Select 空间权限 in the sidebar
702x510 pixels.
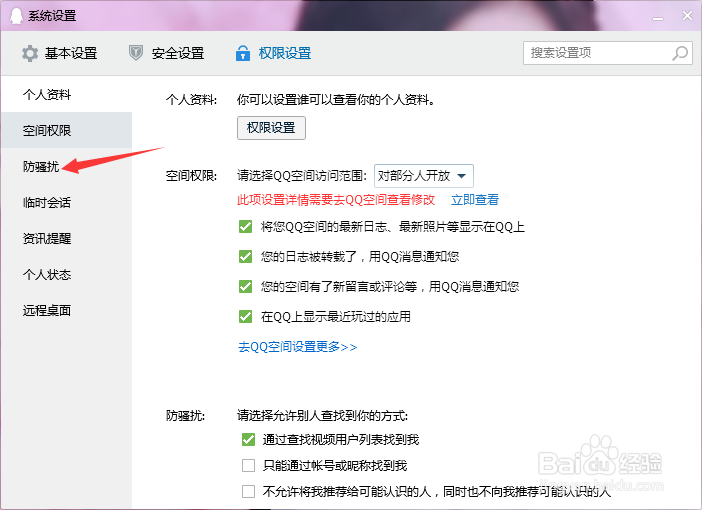pos(66,130)
